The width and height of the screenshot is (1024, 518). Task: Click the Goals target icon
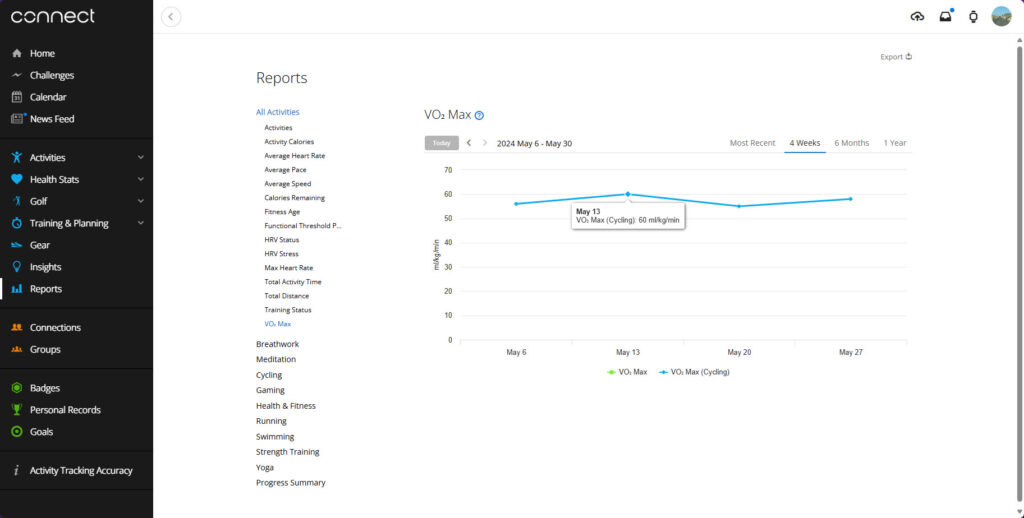[17, 432]
